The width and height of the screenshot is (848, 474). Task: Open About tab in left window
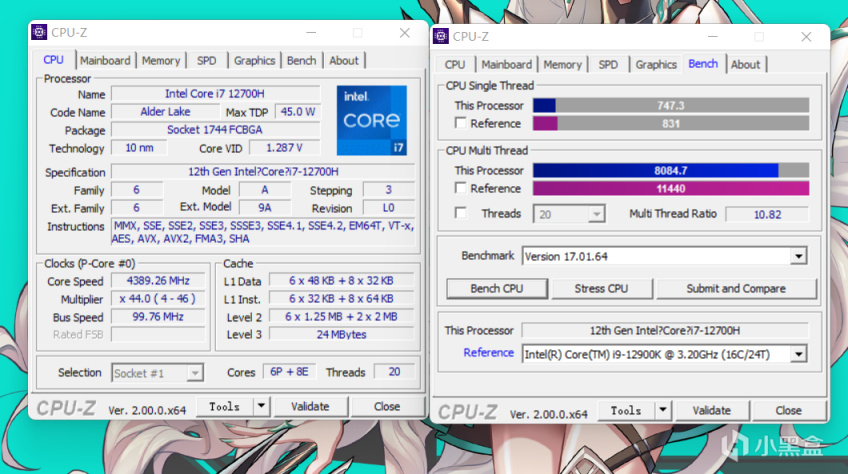tap(344, 61)
